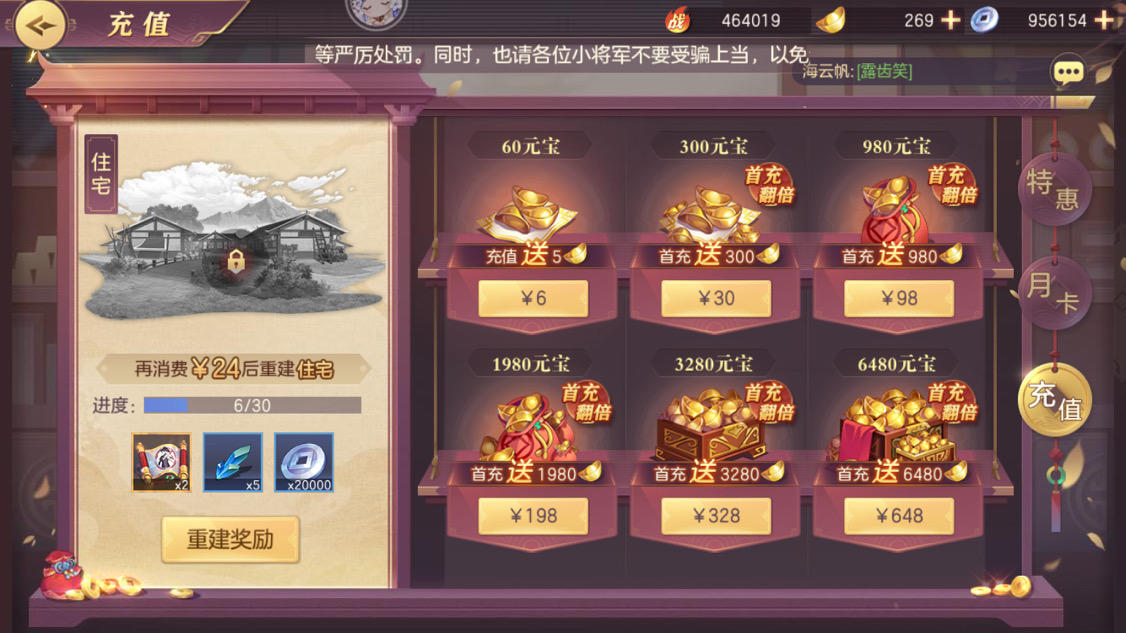The width and height of the screenshot is (1126, 633).
Task: Click the 6/30 rebuild progress bar
Action: (252, 405)
